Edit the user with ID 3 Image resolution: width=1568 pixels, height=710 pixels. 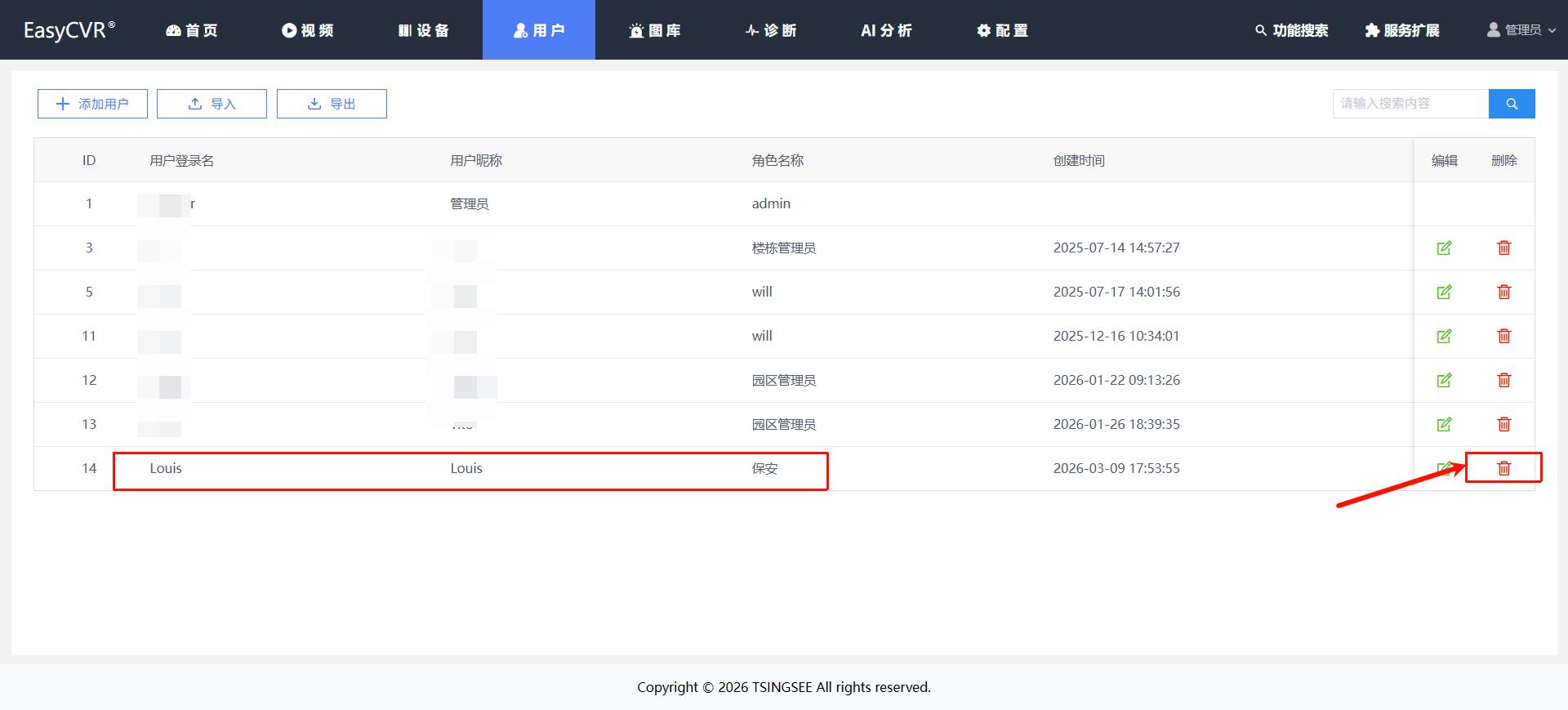click(x=1444, y=248)
